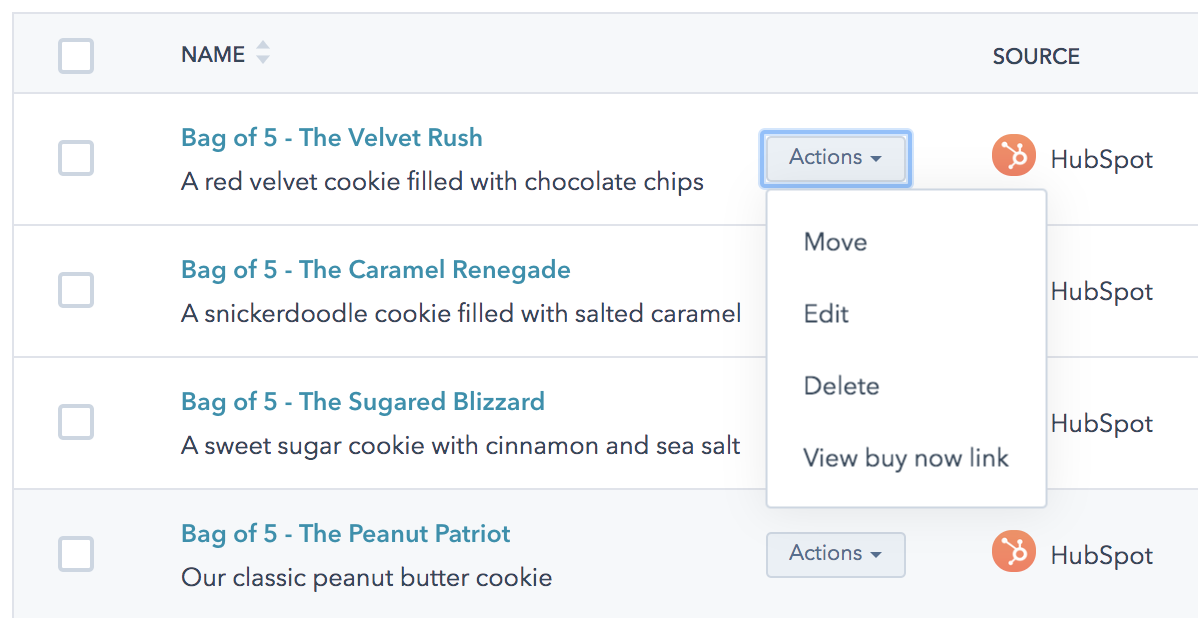
Task: Click HubSpot logo icon in Peanut Patriot row
Action: point(1013,554)
